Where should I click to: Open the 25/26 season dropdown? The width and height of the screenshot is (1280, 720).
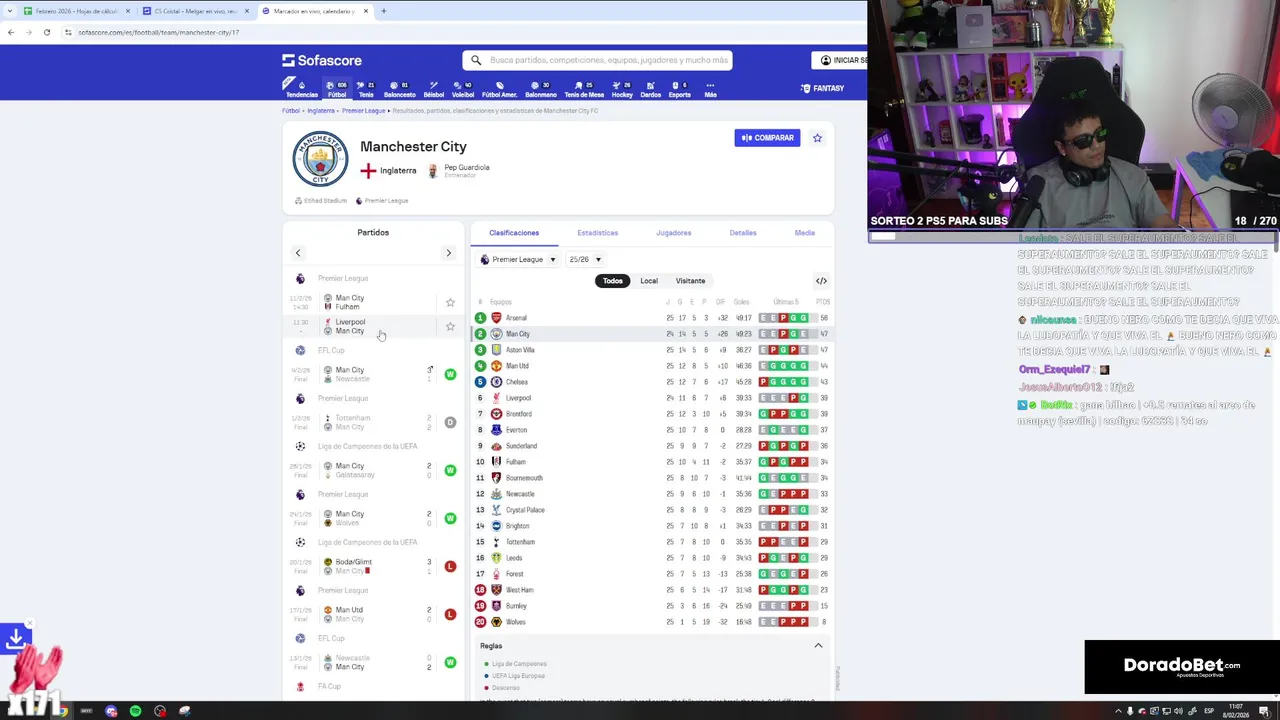click(585, 260)
